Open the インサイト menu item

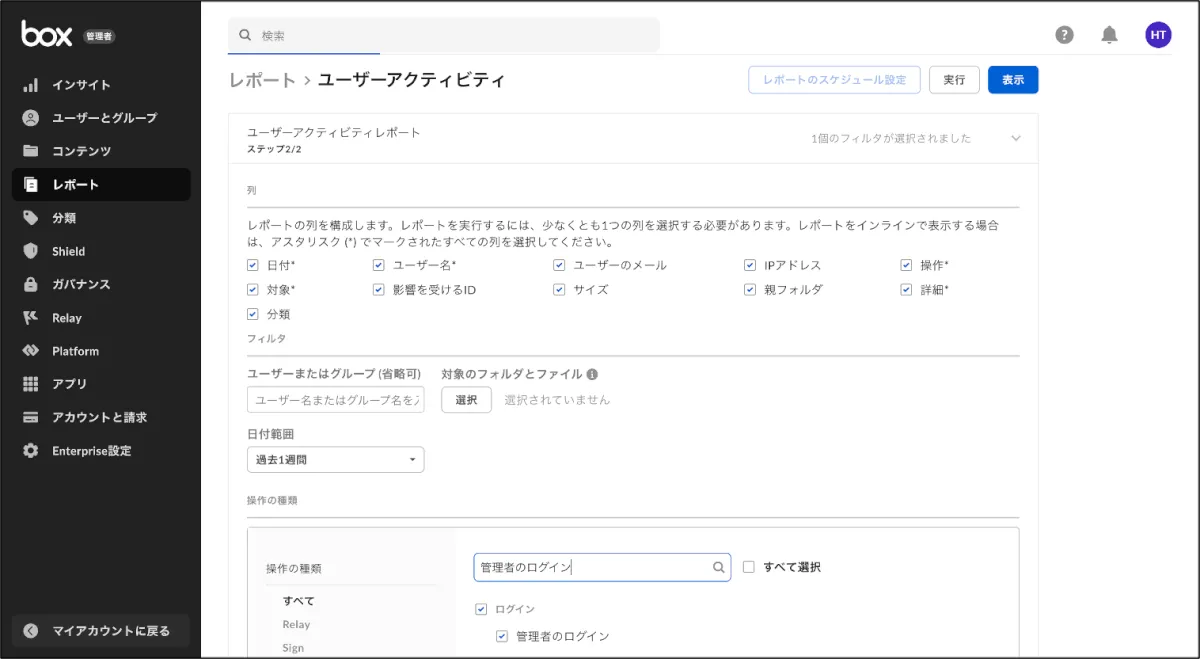pos(81,85)
